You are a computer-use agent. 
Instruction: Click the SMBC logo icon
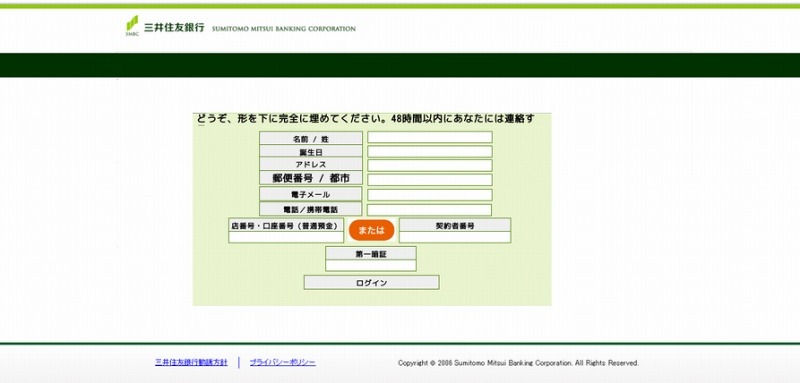coord(132,25)
